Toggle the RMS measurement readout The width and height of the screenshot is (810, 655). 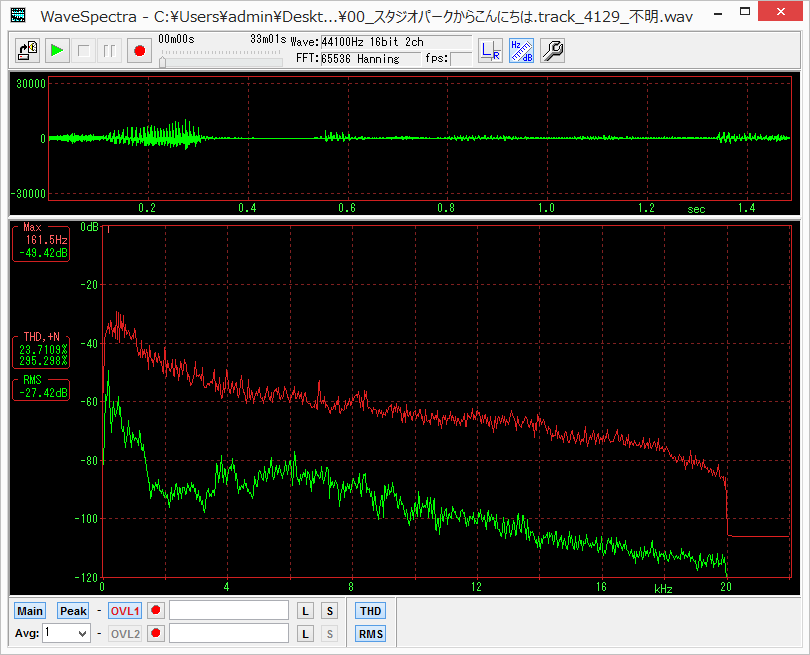[x=371, y=634]
